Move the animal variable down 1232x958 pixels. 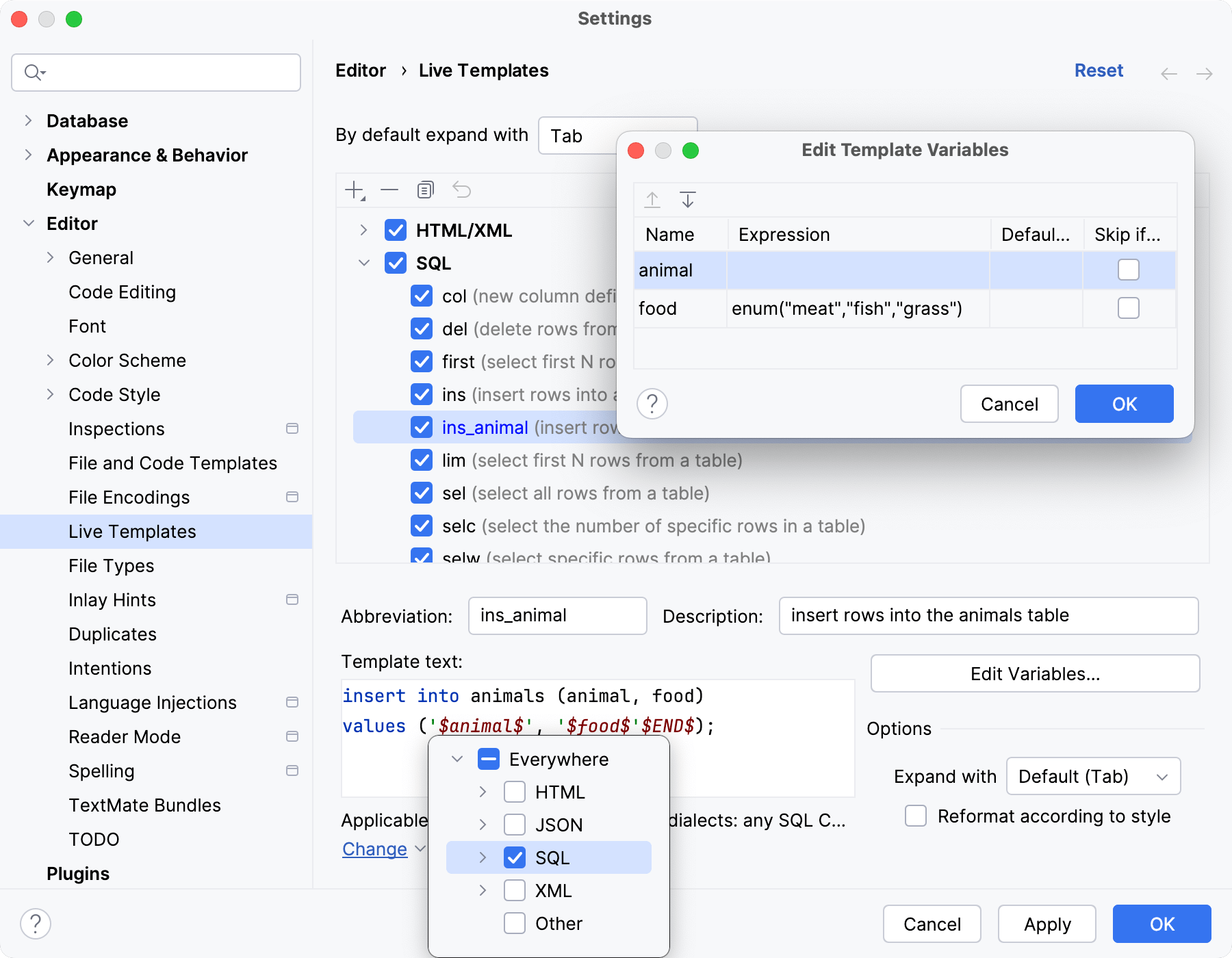pos(688,200)
